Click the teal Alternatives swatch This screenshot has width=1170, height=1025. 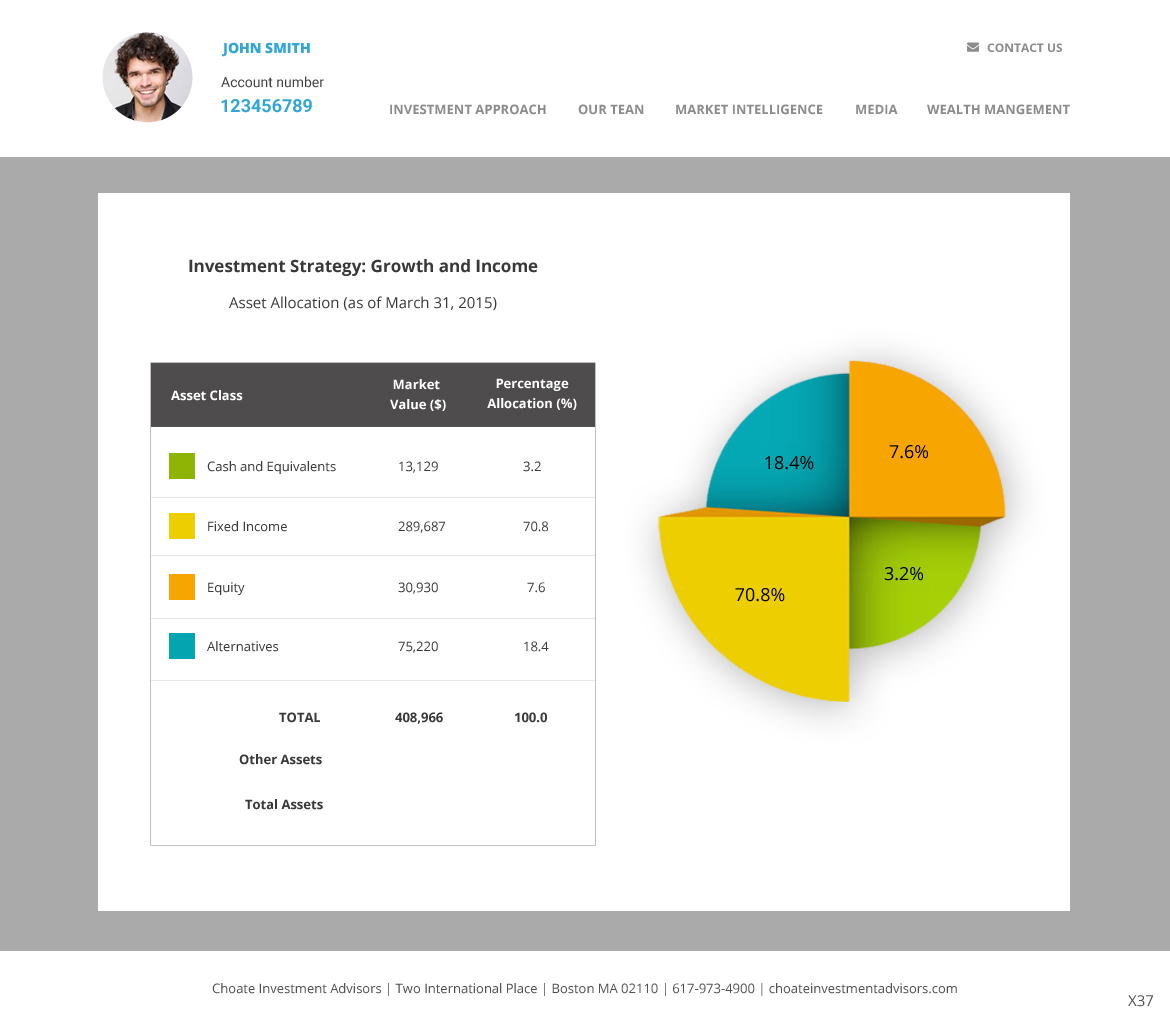tap(181, 646)
